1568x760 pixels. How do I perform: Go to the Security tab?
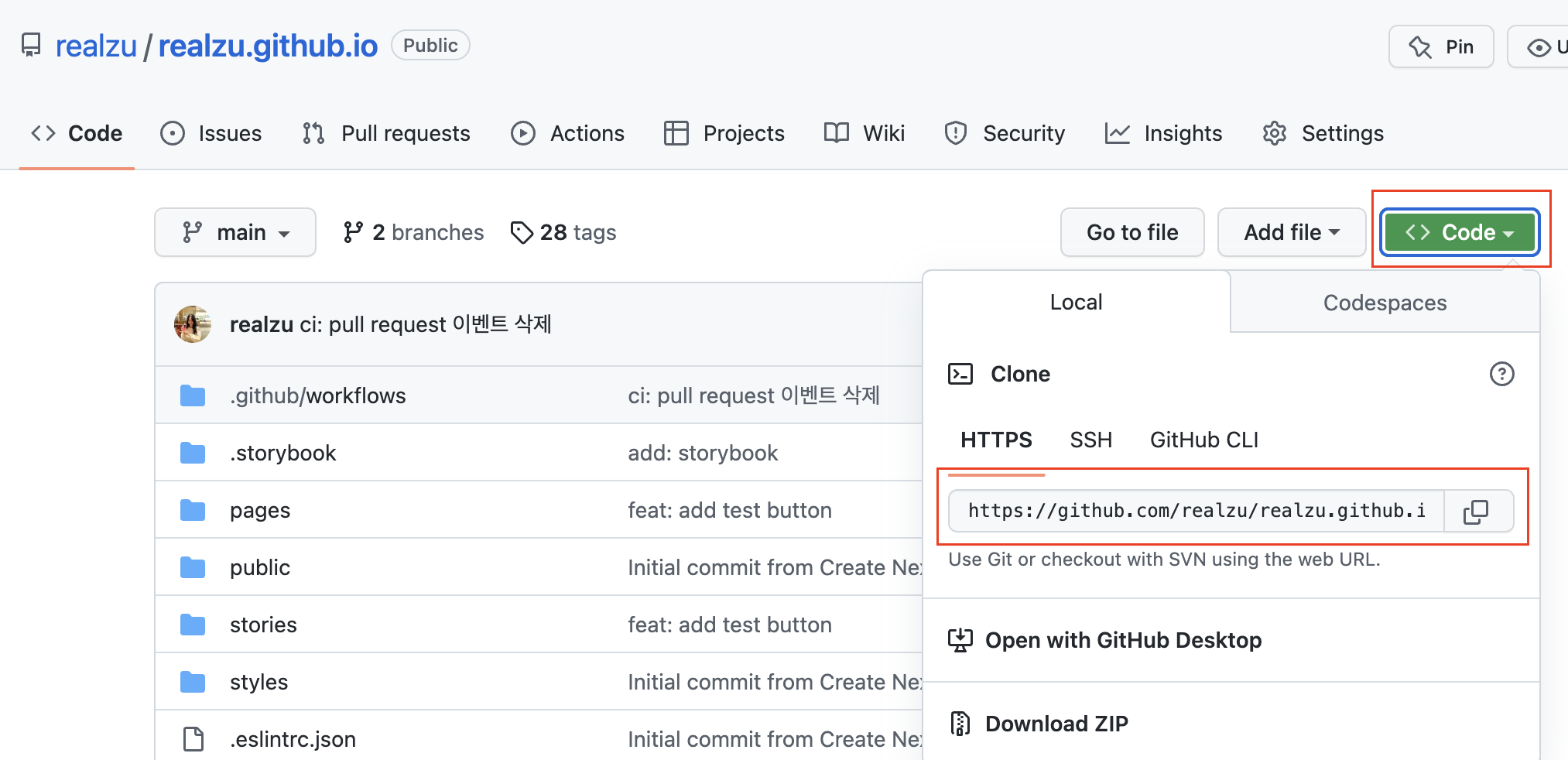tap(1005, 133)
